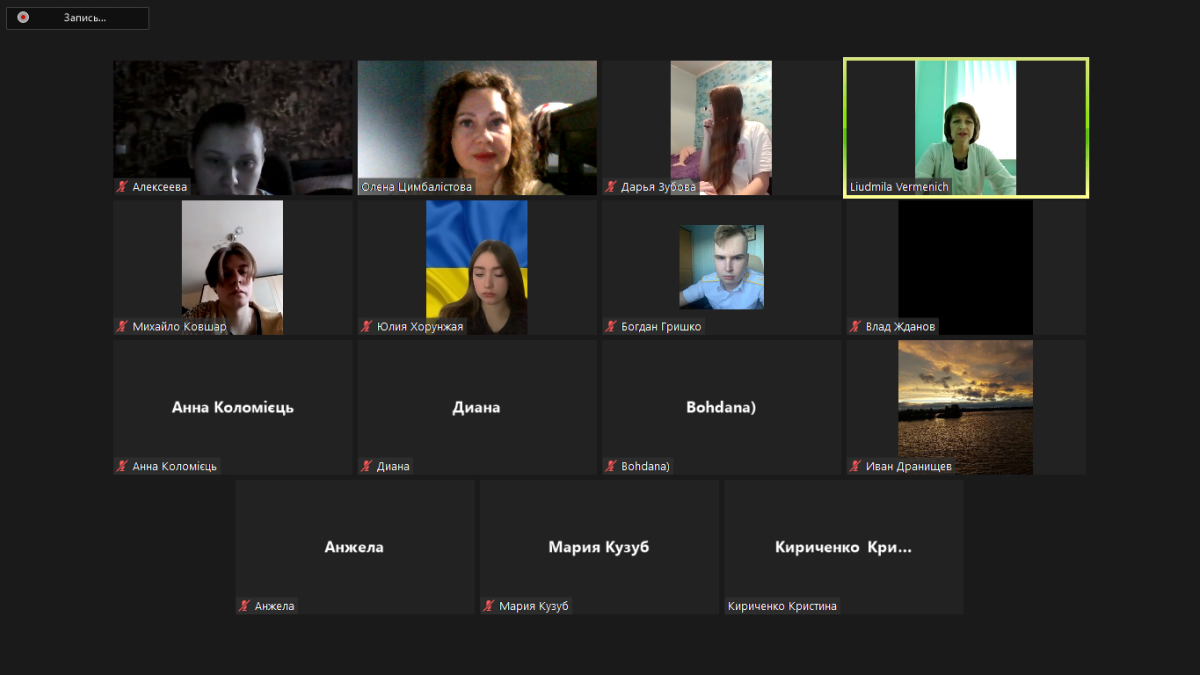Select Юлия Хорунжая's video with flag background
This screenshot has height=675, width=1200.
coord(477,266)
